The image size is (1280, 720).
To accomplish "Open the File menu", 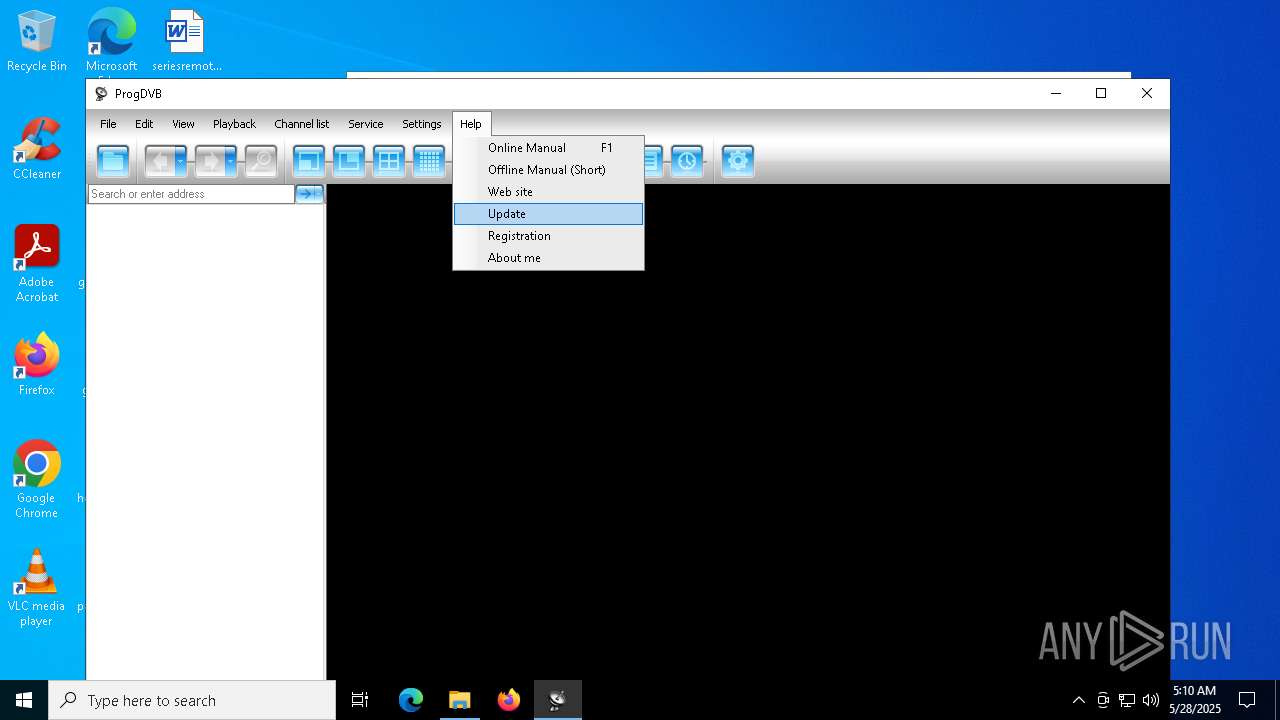I will point(108,124).
